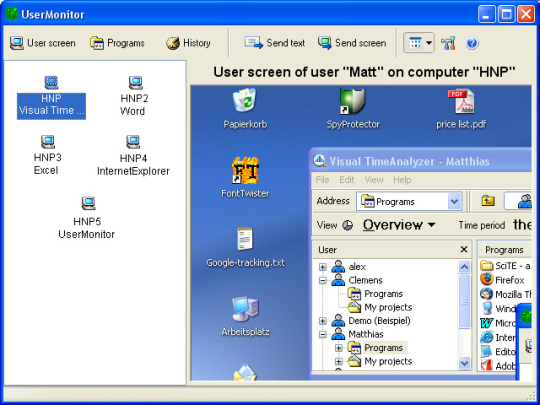
Task: Expand the alex user node
Action: [322, 267]
